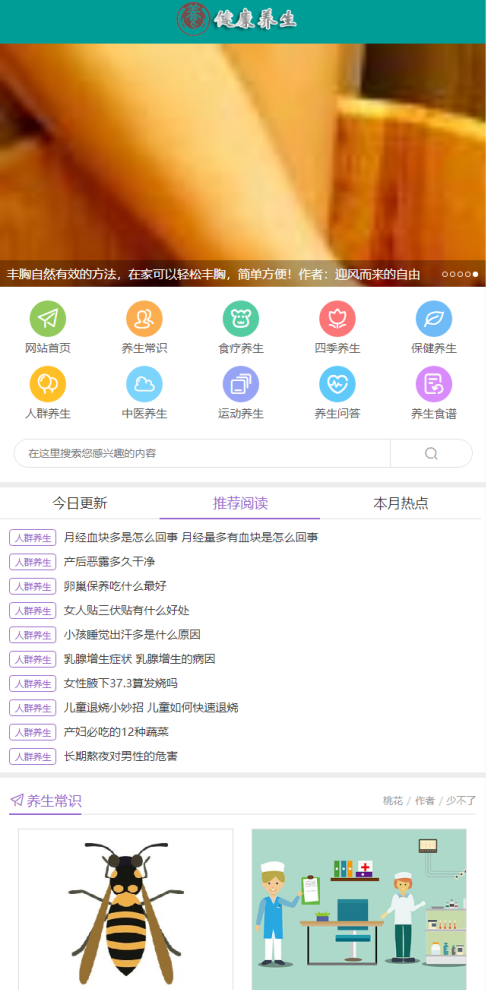Open article 月经血块多是怎么回事
The width and height of the screenshot is (486, 990).
point(191,537)
